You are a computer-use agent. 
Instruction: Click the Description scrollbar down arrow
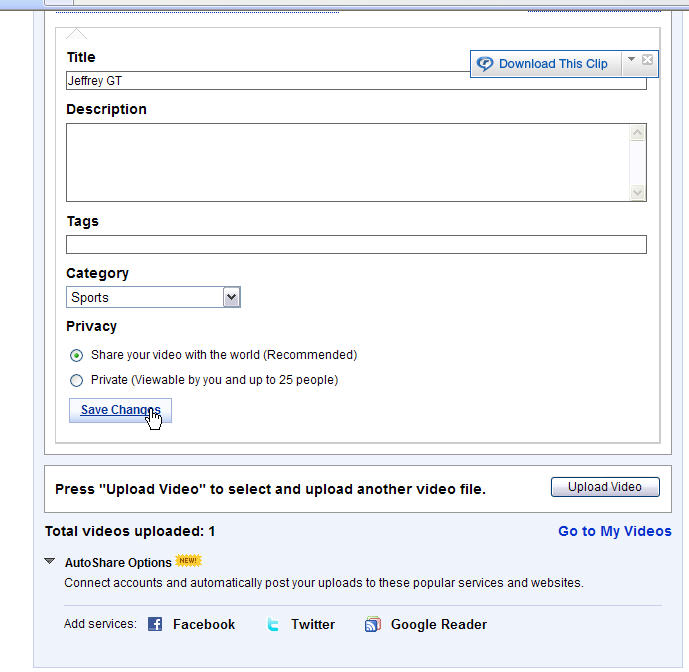pyautogui.click(x=638, y=193)
